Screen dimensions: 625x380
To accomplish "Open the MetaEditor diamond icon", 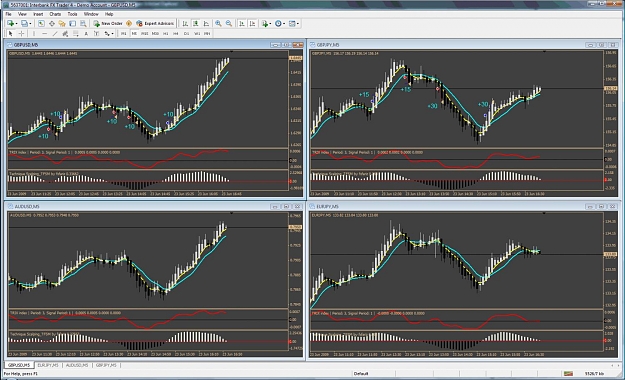I will coord(129,24).
